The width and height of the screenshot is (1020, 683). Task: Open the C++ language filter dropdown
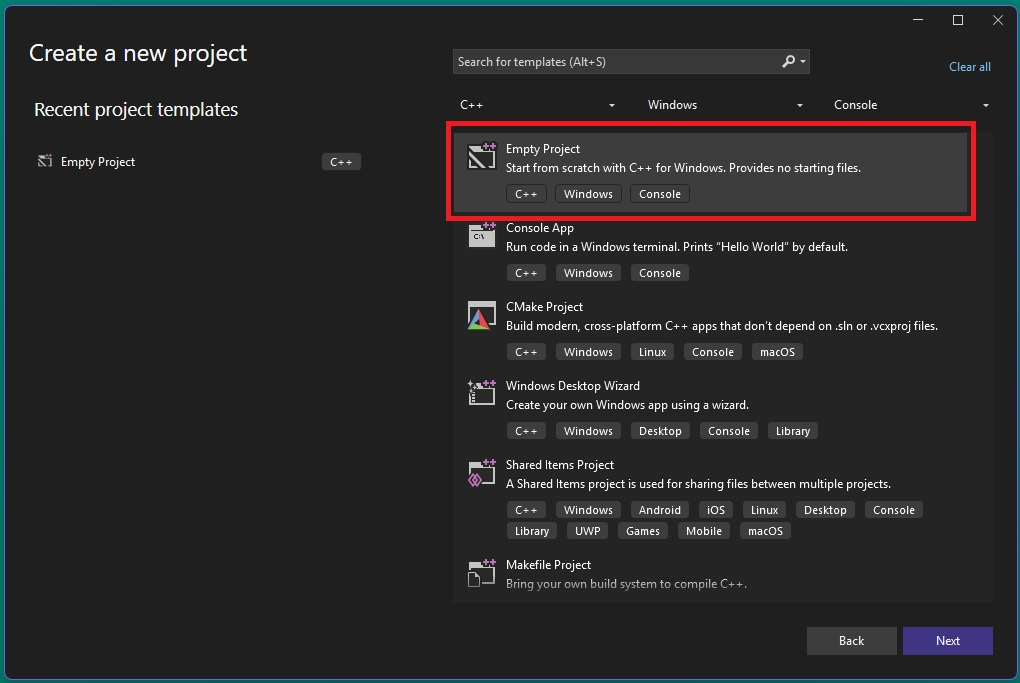pyautogui.click(x=537, y=105)
